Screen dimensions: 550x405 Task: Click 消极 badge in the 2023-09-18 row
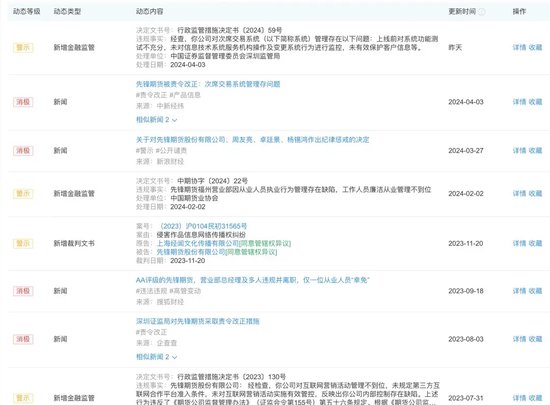pyautogui.click(x=23, y=291)
